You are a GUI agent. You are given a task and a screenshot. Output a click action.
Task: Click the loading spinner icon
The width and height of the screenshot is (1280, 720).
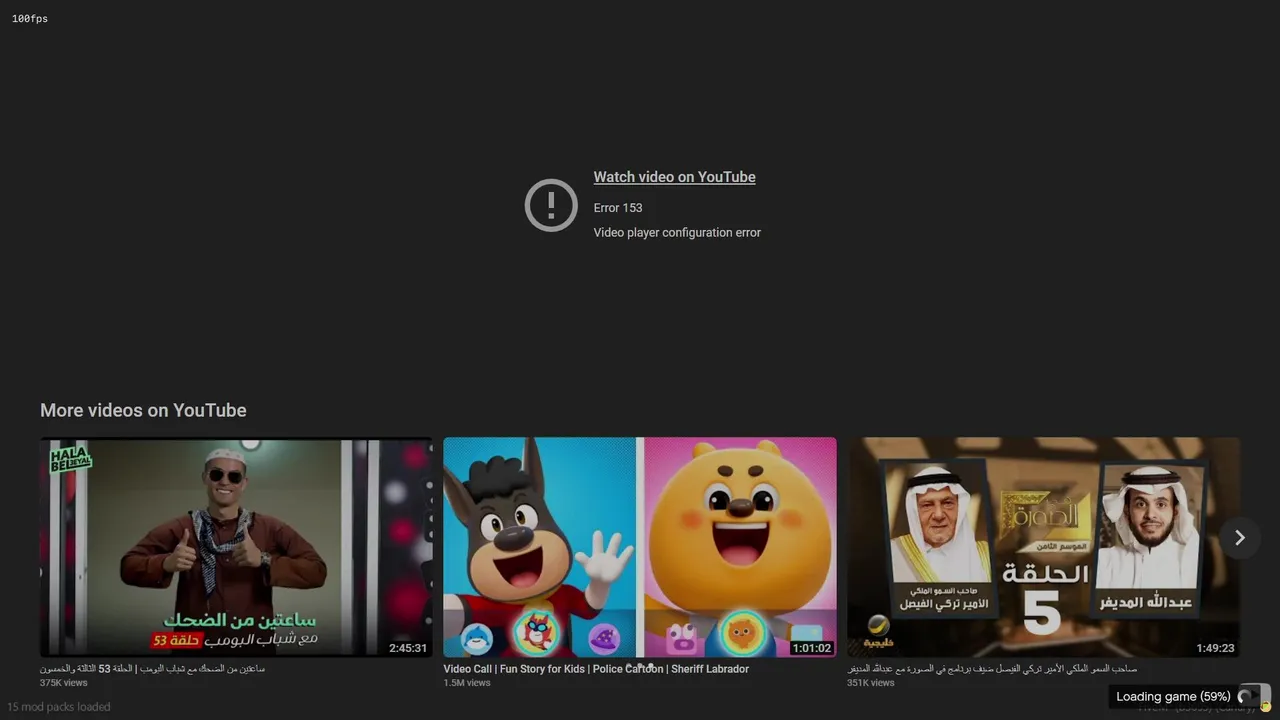tap(1245, 697)
